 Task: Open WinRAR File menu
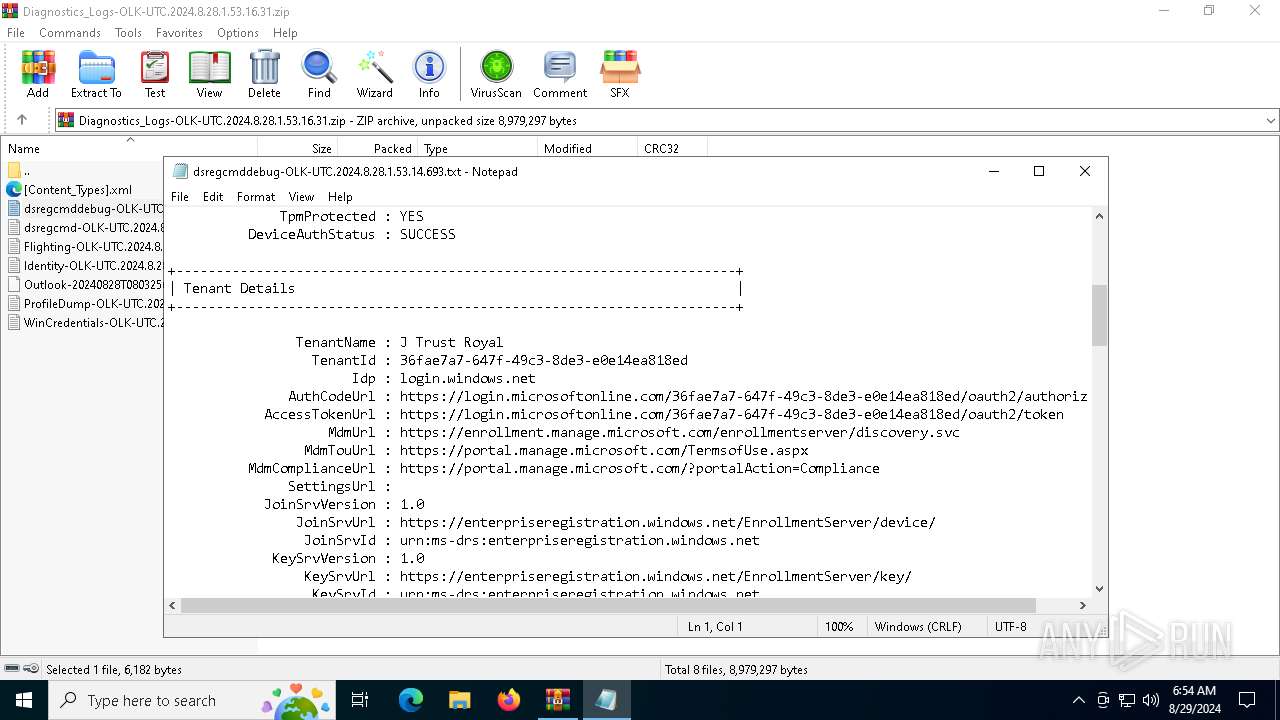pos(16,33)
